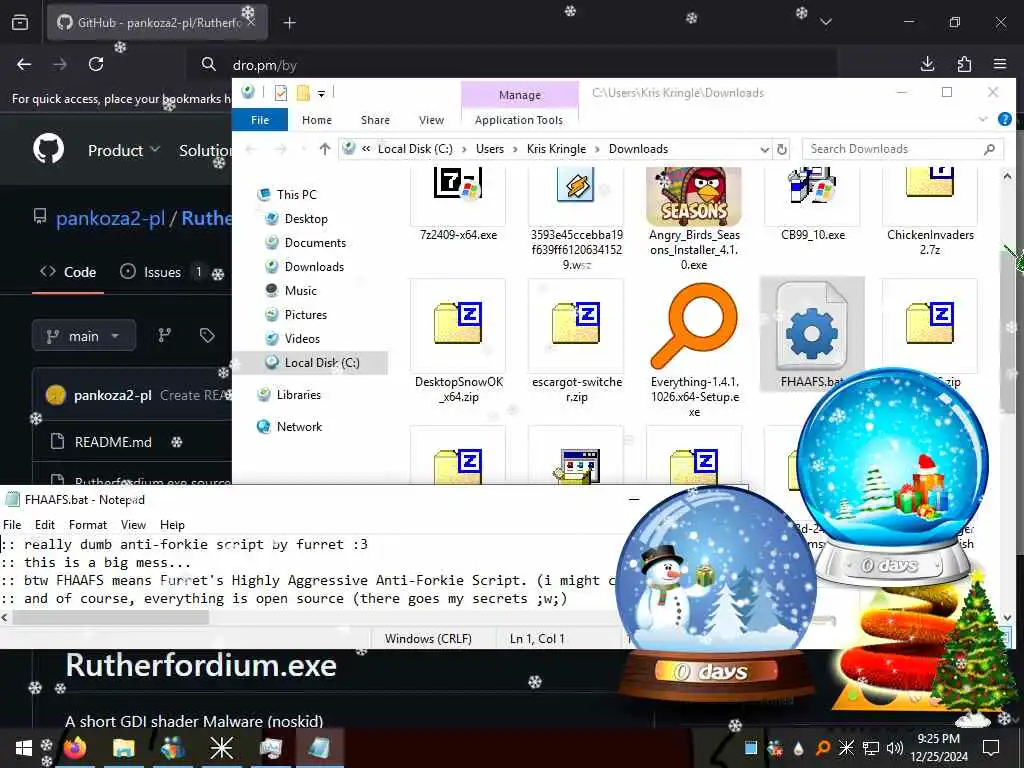Open a new Firefox tab
Image resolution: width=1024 pixels, height=768 pixels.
289,23
